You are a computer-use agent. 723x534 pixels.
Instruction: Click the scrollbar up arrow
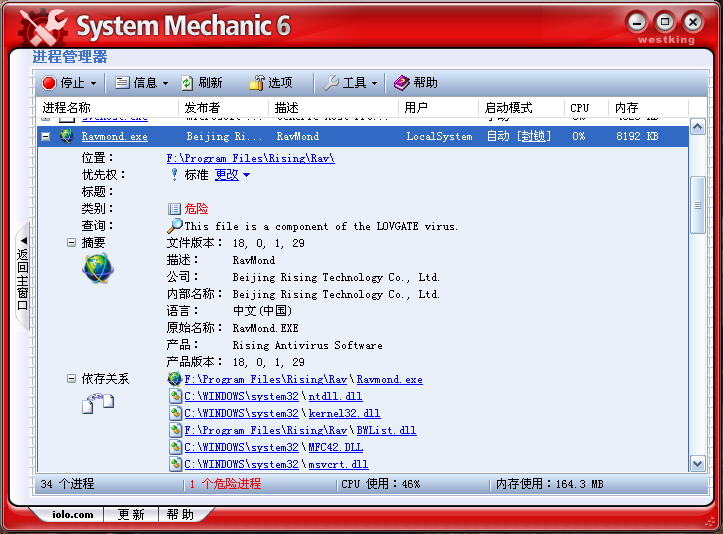click(698, 127)
